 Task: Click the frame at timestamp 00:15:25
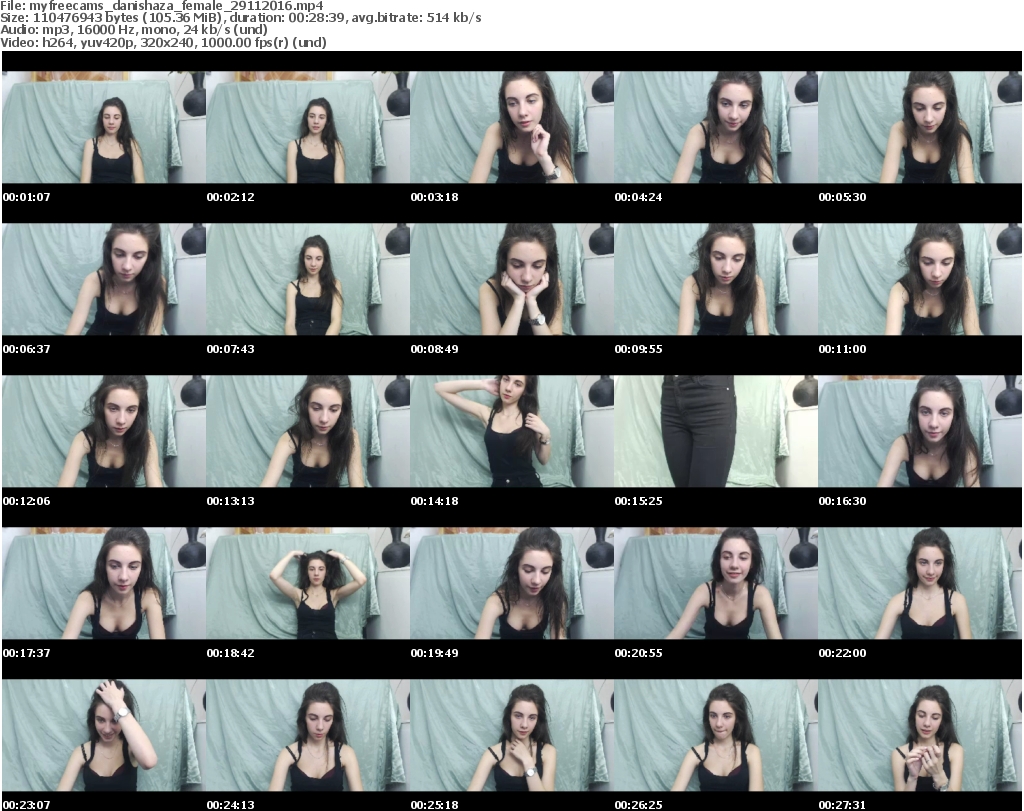(715, 431)
